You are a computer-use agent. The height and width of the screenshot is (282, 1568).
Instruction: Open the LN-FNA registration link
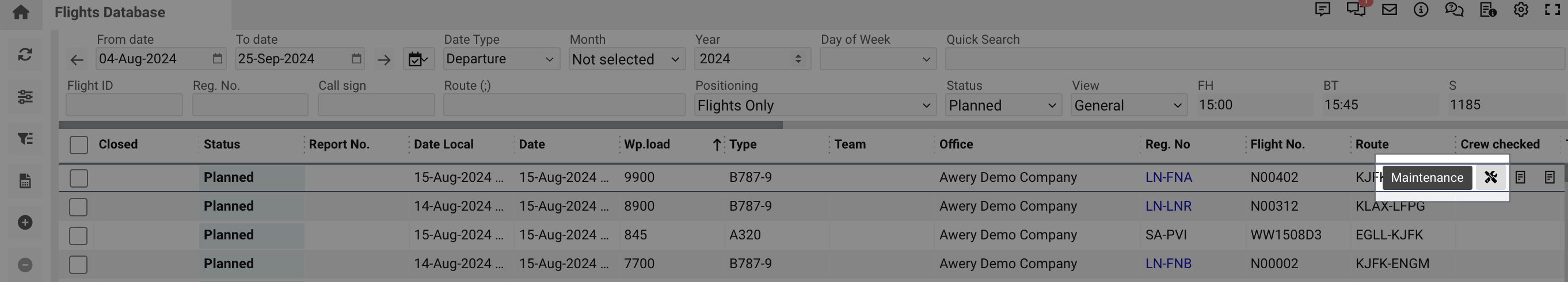coord(1168,177)
